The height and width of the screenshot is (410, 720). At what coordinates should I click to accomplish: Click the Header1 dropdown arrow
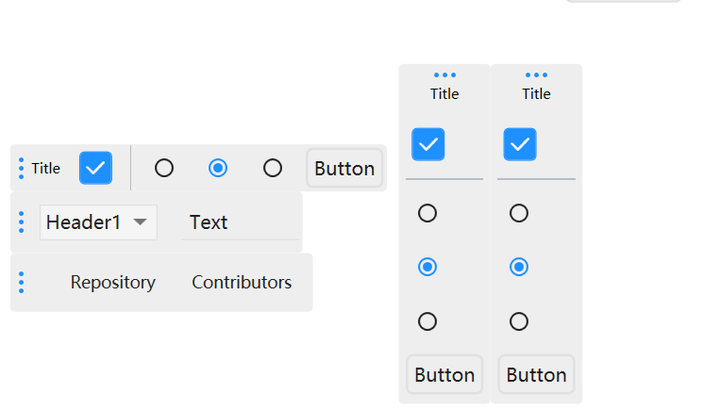(140, 222)
